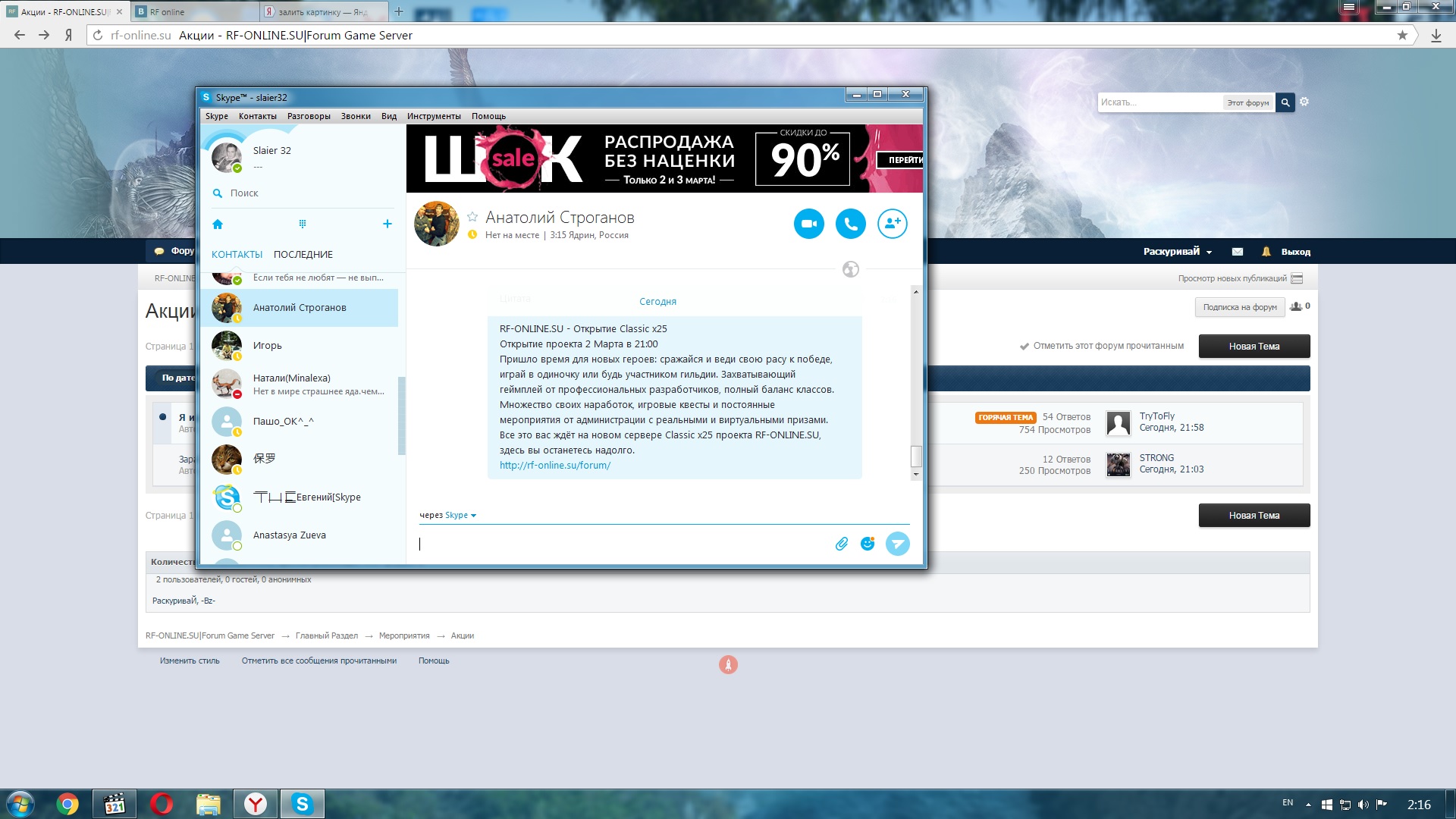
Task: Open the Звонки menu
Action: 356,116
